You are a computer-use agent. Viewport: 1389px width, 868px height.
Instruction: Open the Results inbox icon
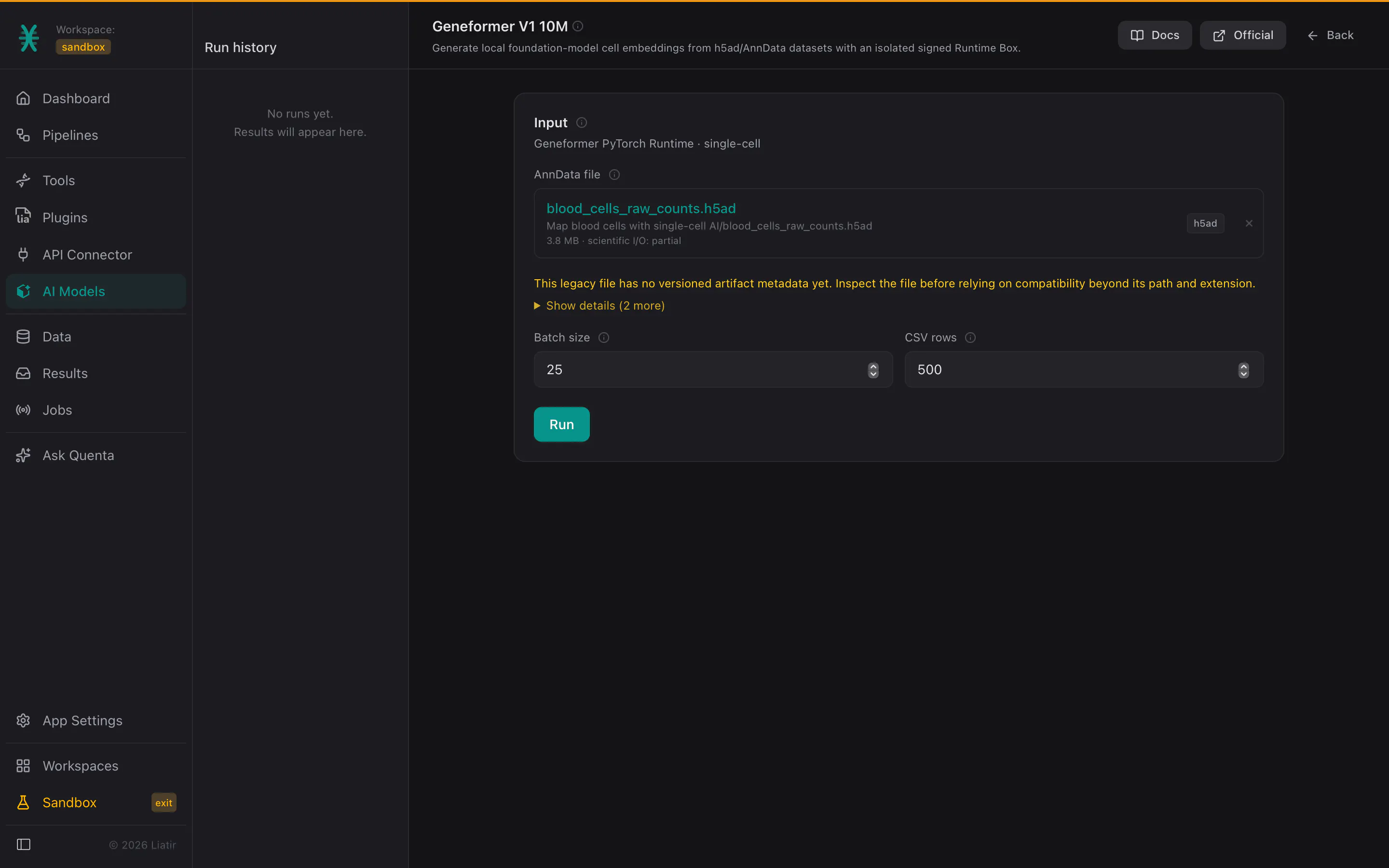click(x=23, y=373)
